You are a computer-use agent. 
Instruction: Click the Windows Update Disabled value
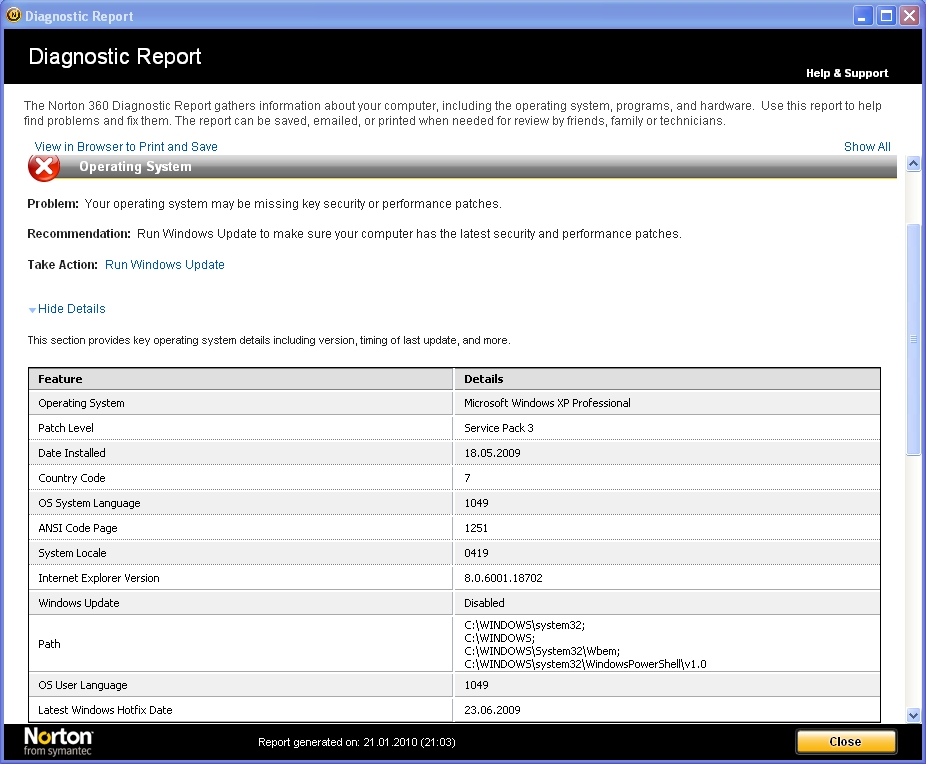[484, 603]
